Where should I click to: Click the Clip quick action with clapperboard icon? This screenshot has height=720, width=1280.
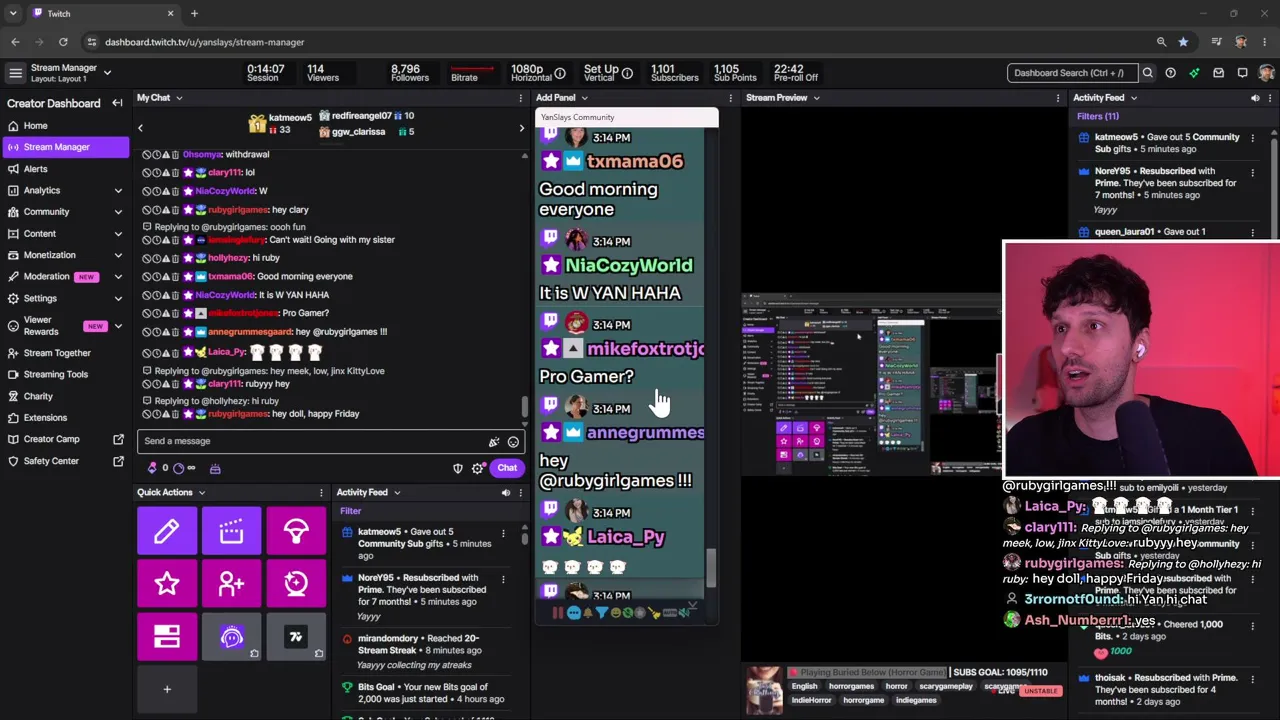pyautogui.click(x=231, y=531)
